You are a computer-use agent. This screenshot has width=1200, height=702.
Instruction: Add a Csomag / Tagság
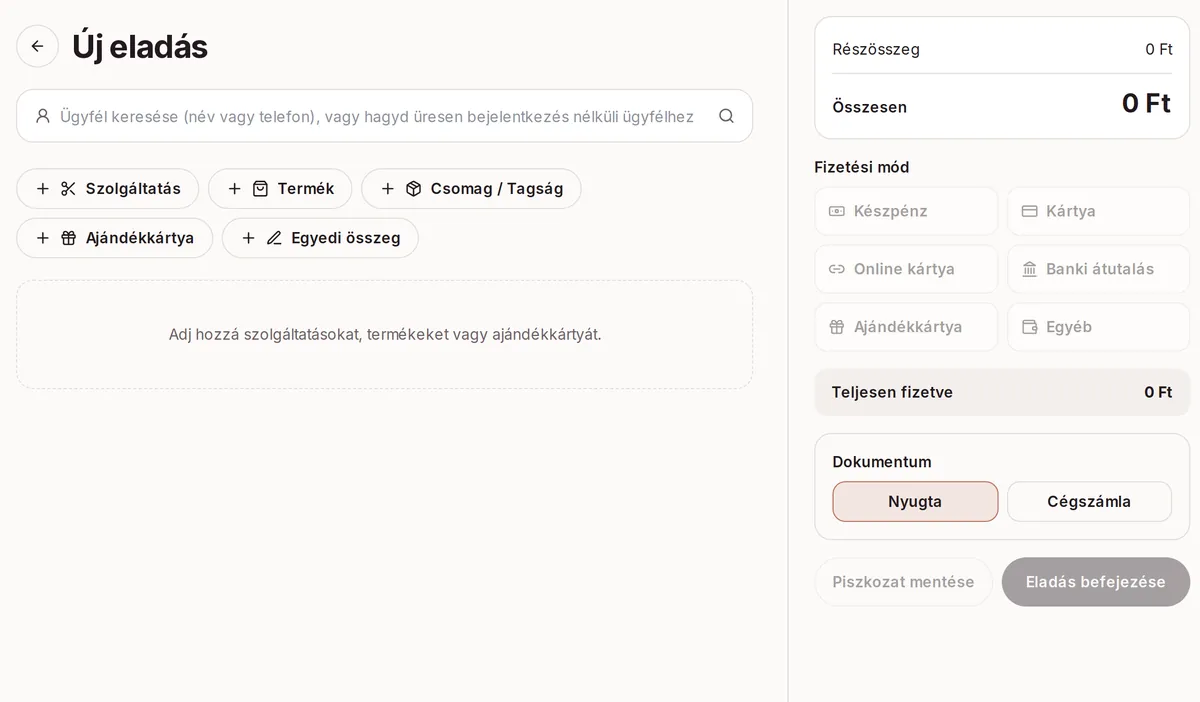[x=471, y=188]
